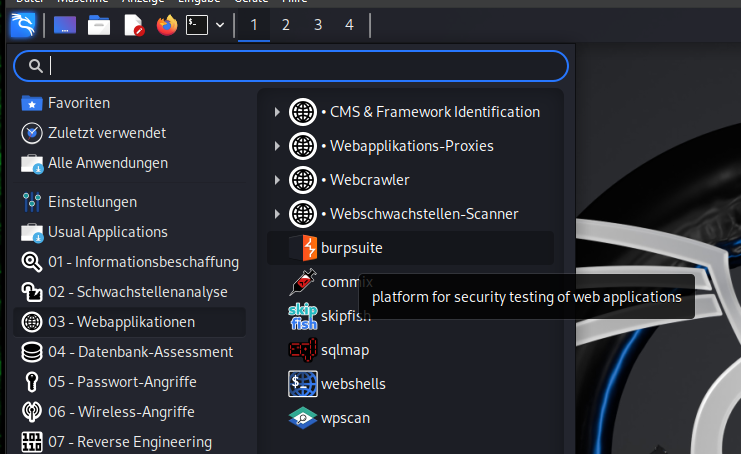
Task: Click the Webapplikationen globe icon in sidebar
Action: [32, 322]
